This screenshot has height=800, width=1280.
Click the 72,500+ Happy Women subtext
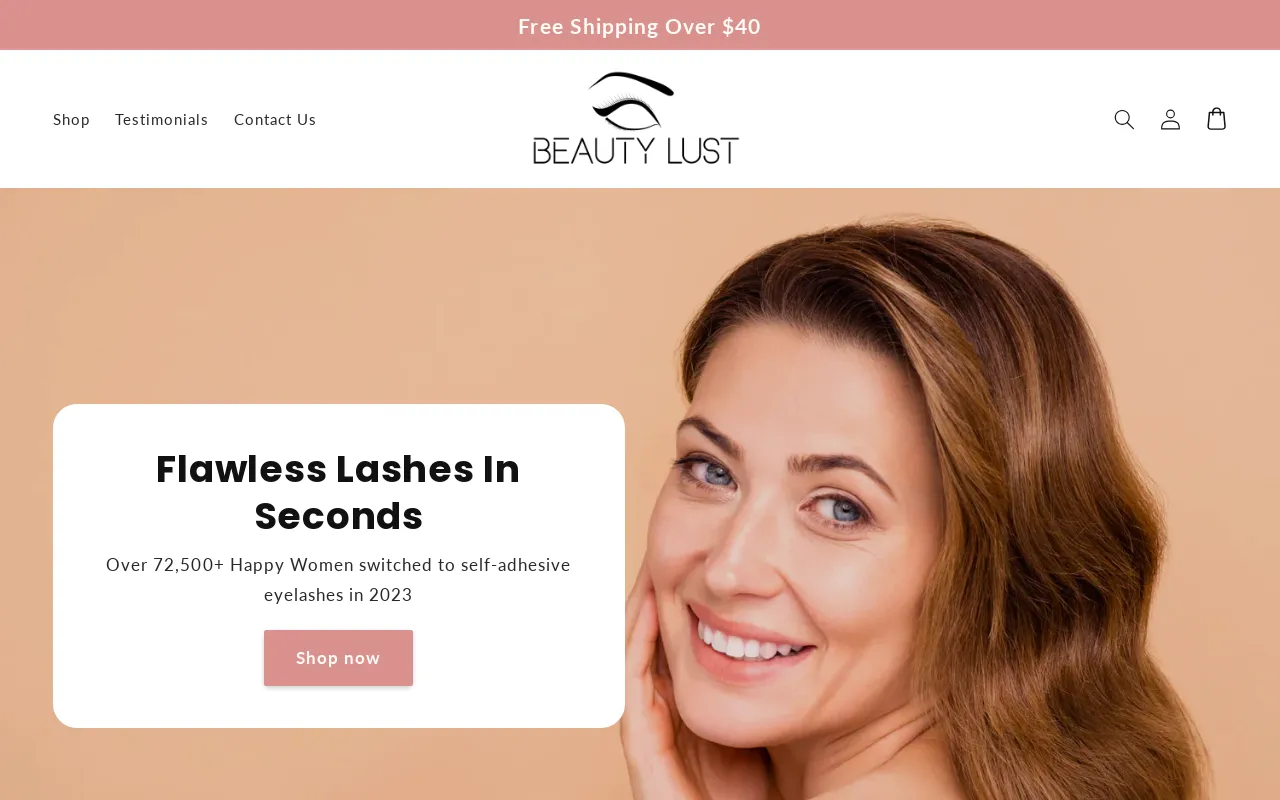[x=338, y=579]
